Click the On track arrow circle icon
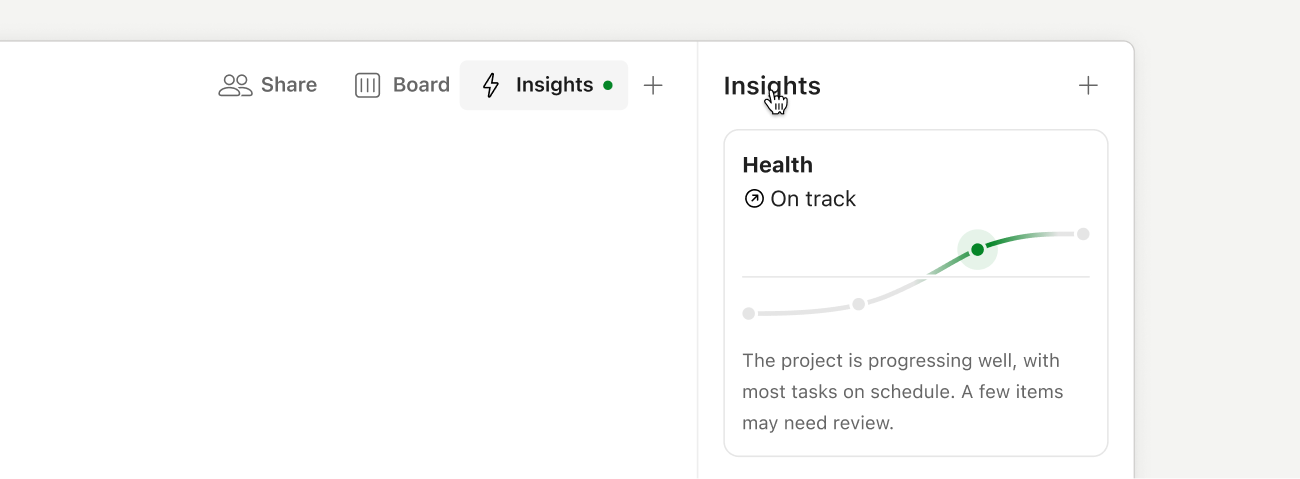The width and height of the screenshot is (1300, 479). [x=754, y=199]
